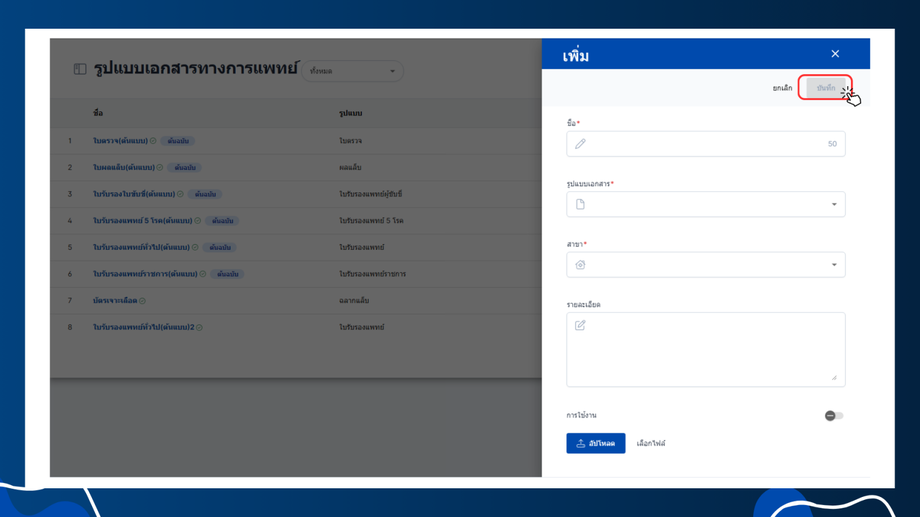This screenshot has width=920, height=517.
Task: Click the edit note icon in รายละเอียด
Action: click(x=580, y=325)
